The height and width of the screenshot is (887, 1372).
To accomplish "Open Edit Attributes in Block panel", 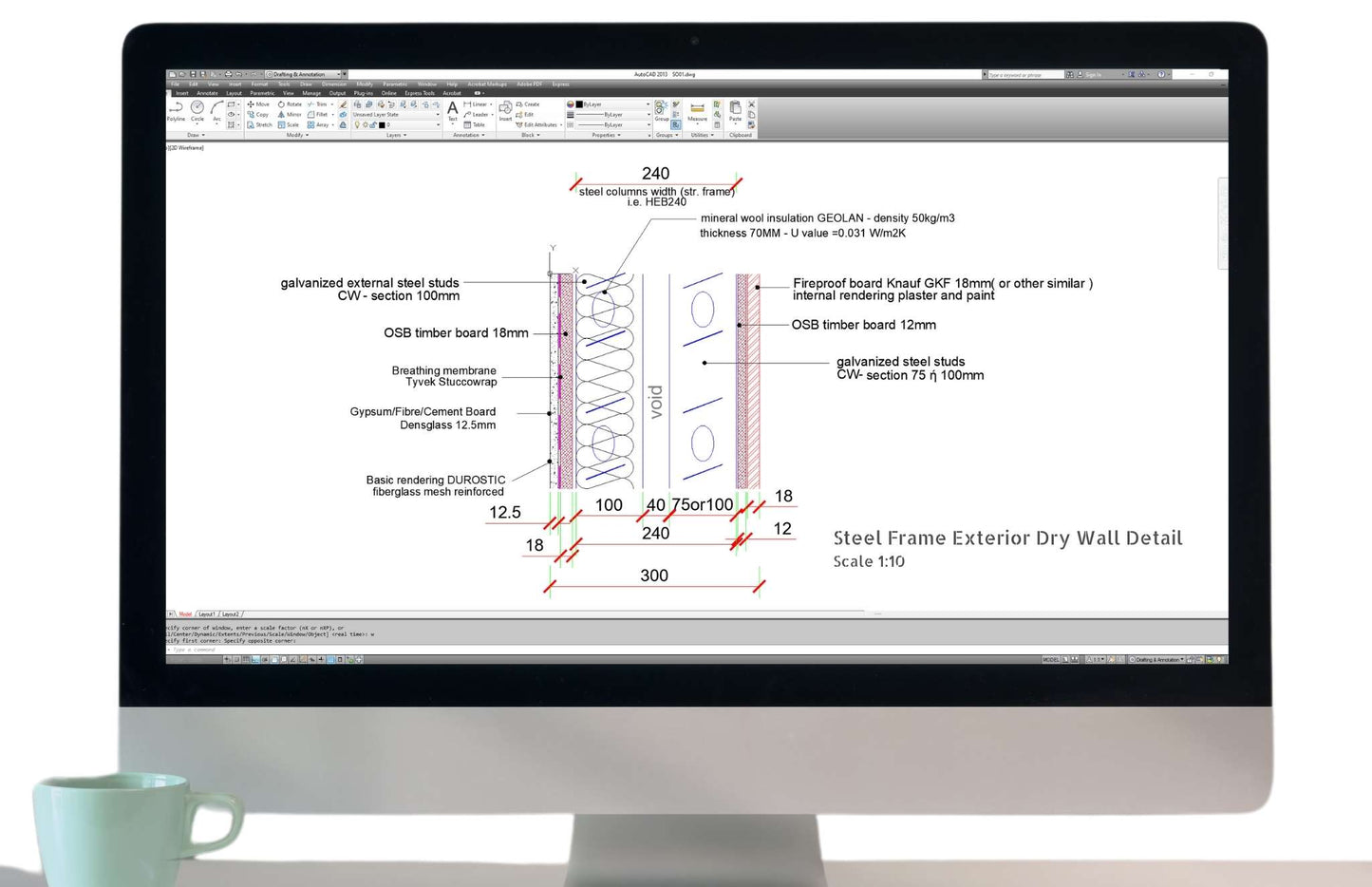I will [537, 124].
